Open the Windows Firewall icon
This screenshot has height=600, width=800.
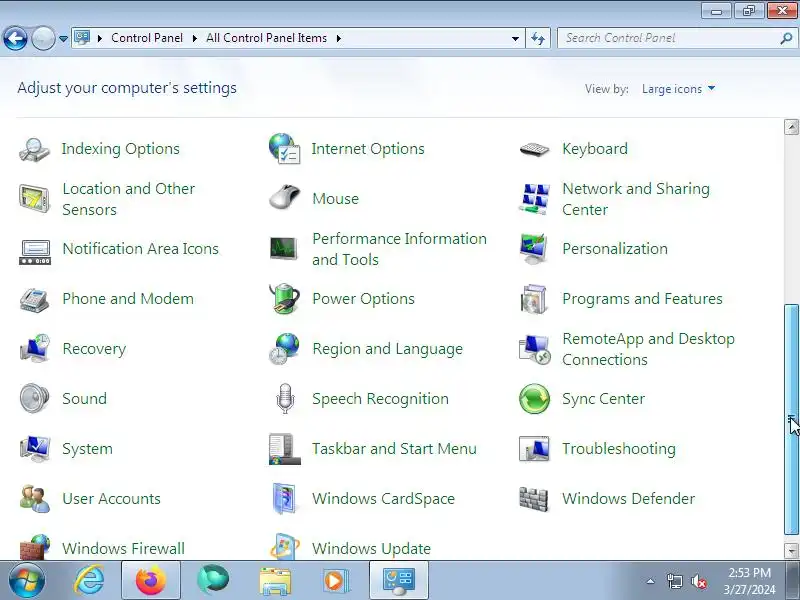(35, 547)
